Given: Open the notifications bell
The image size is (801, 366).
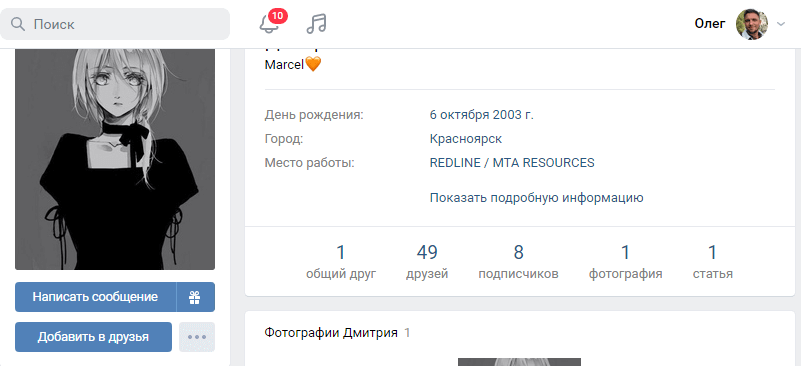Looking at the screenshot, I should pos(269,24).
